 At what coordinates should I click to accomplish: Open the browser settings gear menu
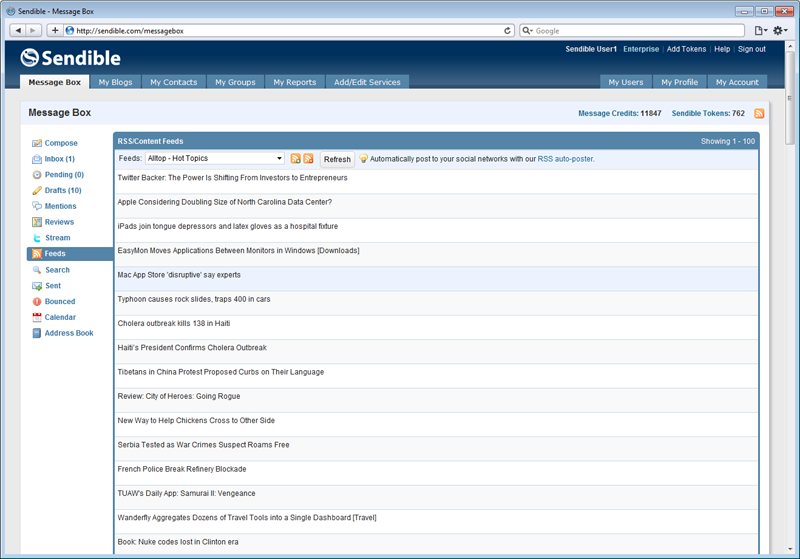780,31
